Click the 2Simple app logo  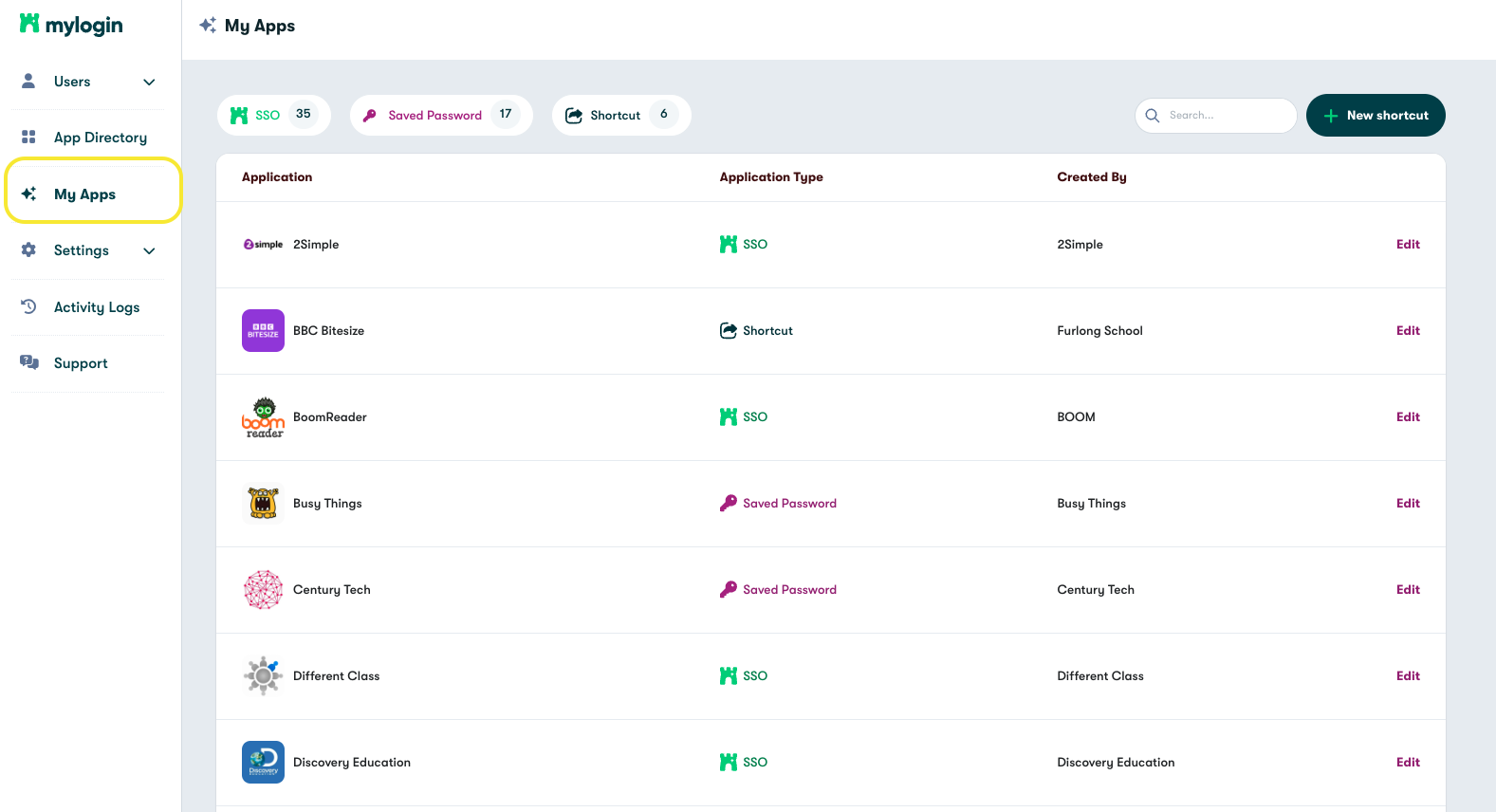click(x=263, y=244)
